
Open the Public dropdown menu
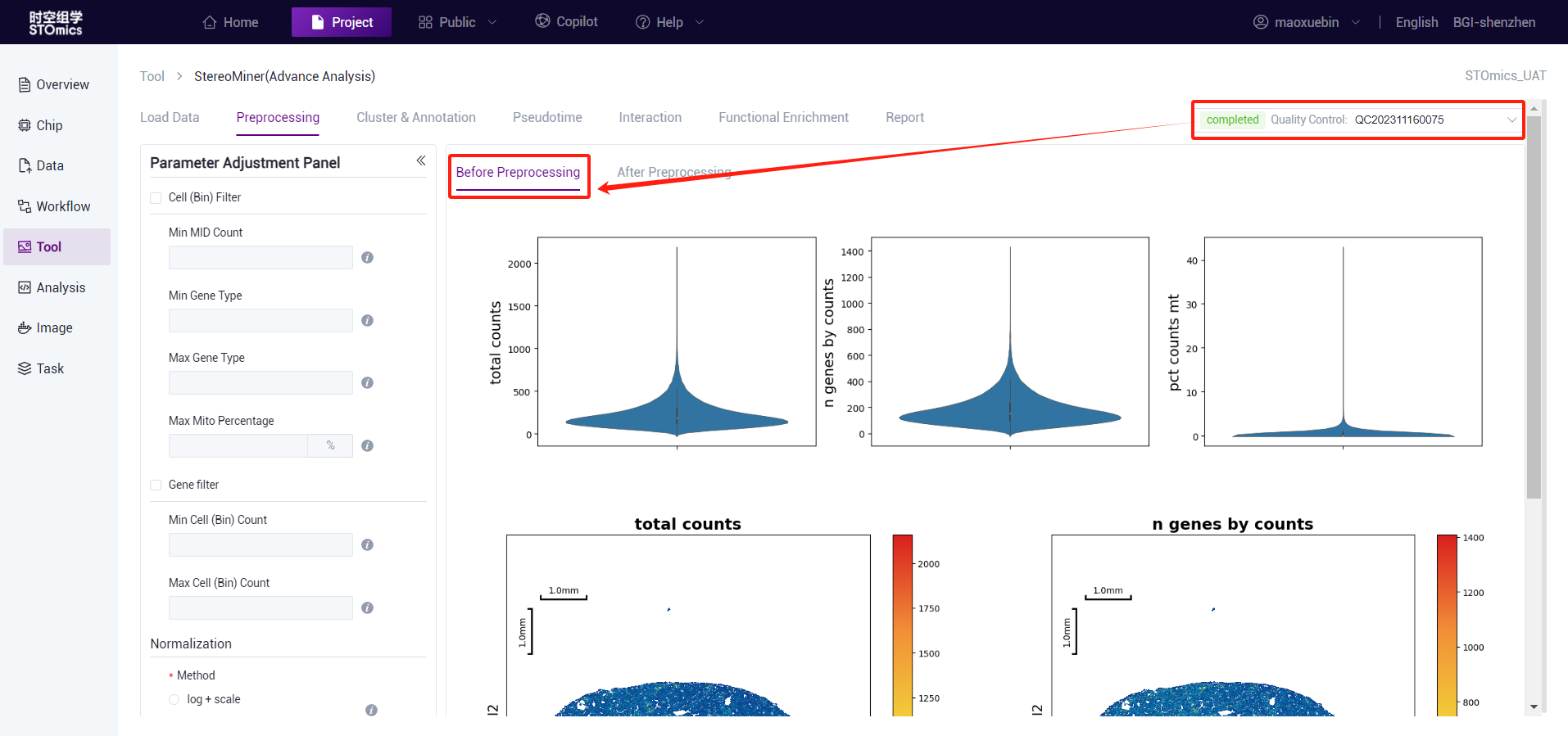[x=457, y=22]
